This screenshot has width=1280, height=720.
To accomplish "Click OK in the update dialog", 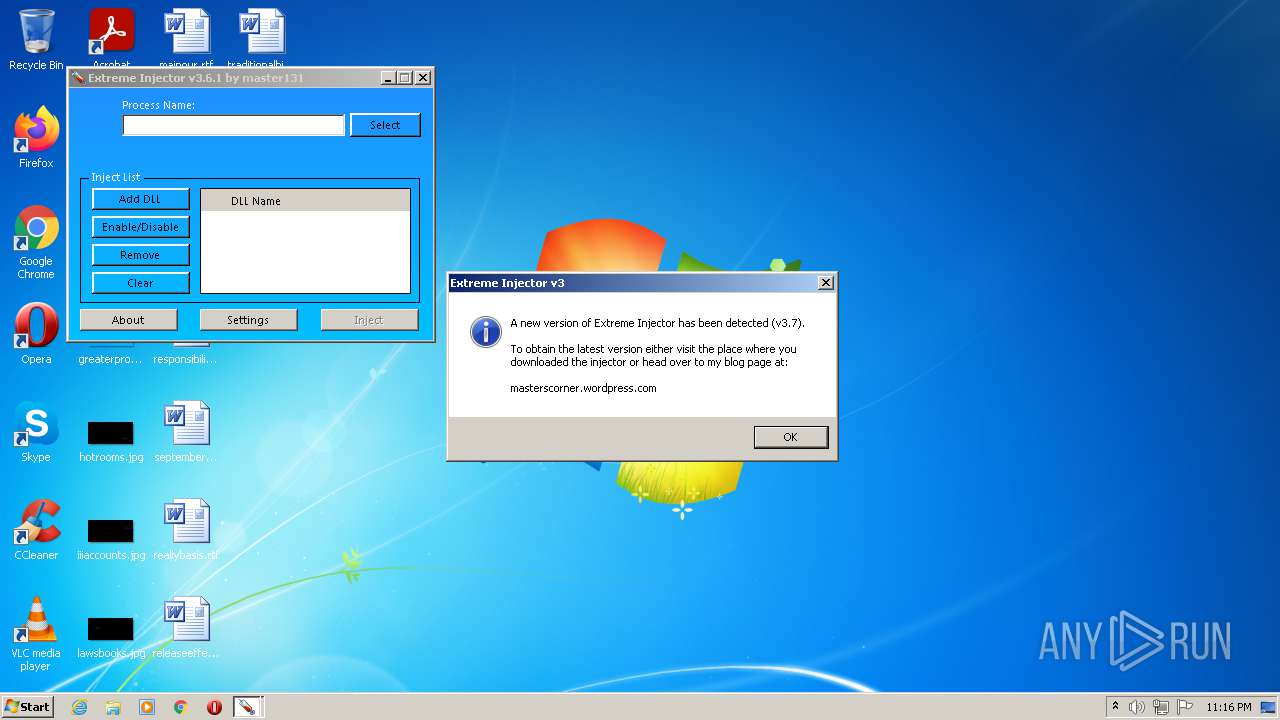I will [790, 437].
